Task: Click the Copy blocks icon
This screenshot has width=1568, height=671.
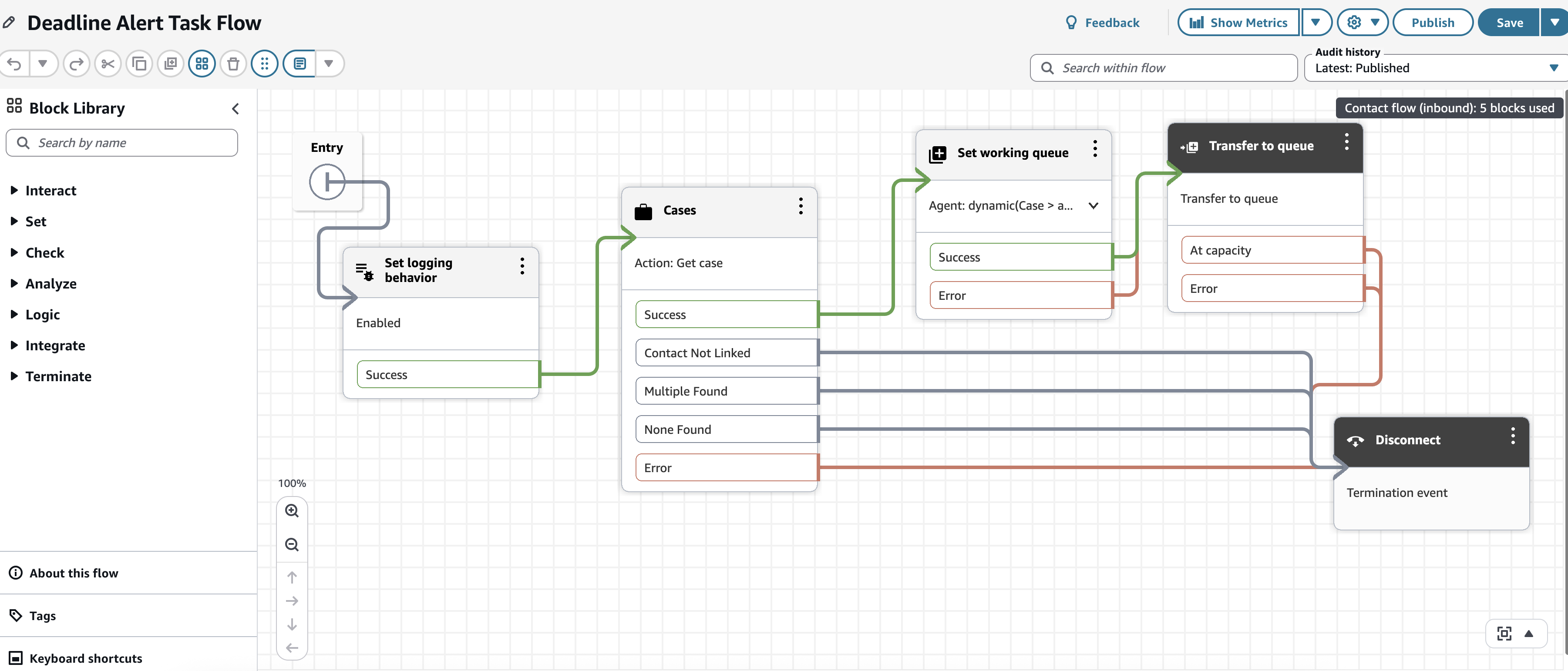Action: coord(139,63)
